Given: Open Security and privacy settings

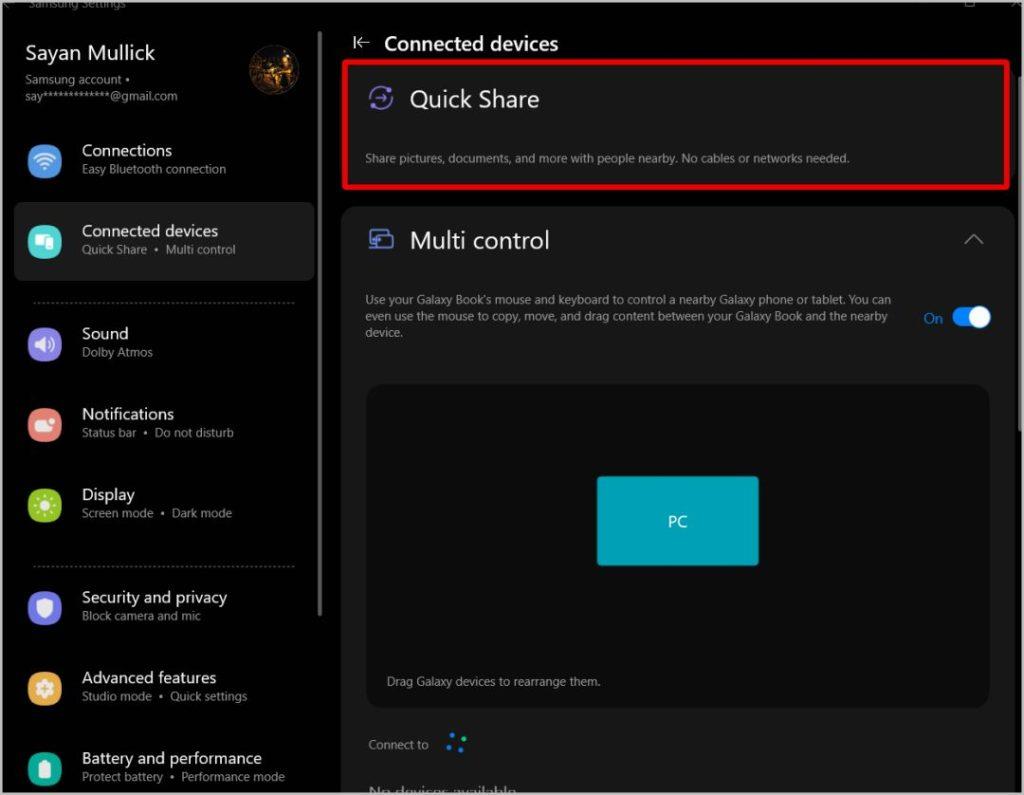Looking at the screenshot, I should pyautogui.click(x=164, y=608).
